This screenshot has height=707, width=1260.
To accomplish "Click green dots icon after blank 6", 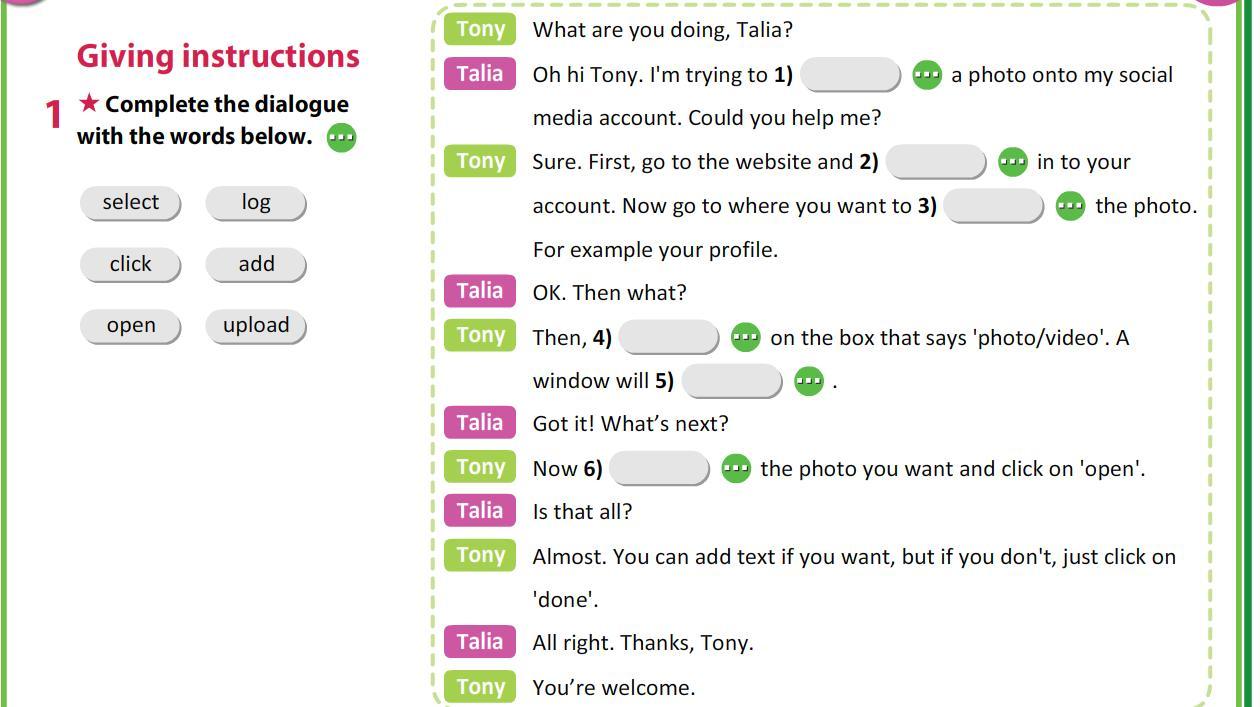I will 735,469.
